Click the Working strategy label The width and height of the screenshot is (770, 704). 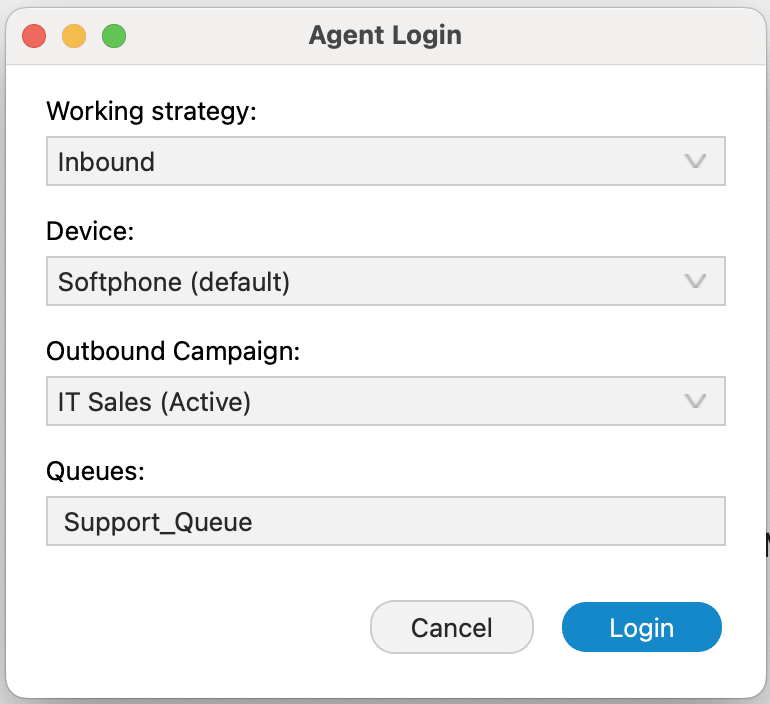(151, 111)
